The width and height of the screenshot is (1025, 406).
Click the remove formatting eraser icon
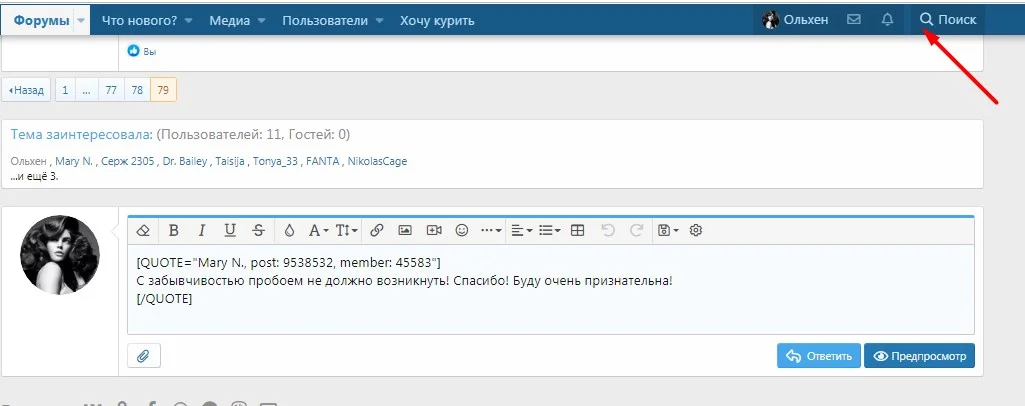point(143,230)
